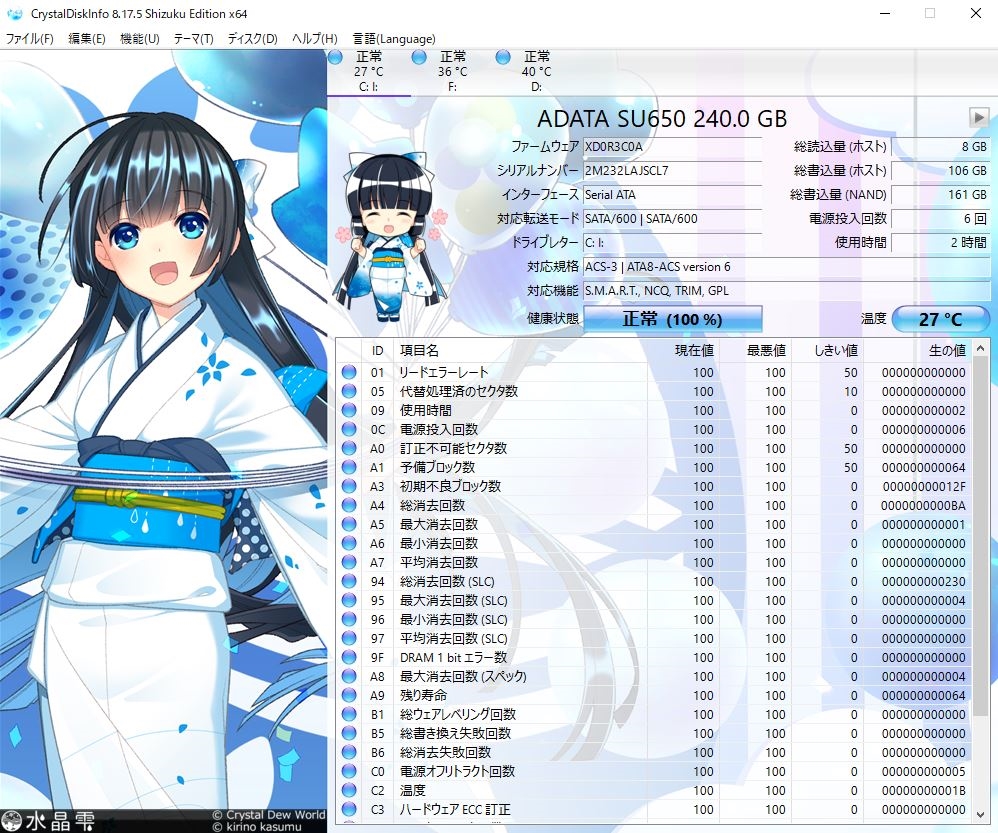Click the drive letter field C: I:
The width and height of the screenshot is (998, 833).
pos(672,242)
